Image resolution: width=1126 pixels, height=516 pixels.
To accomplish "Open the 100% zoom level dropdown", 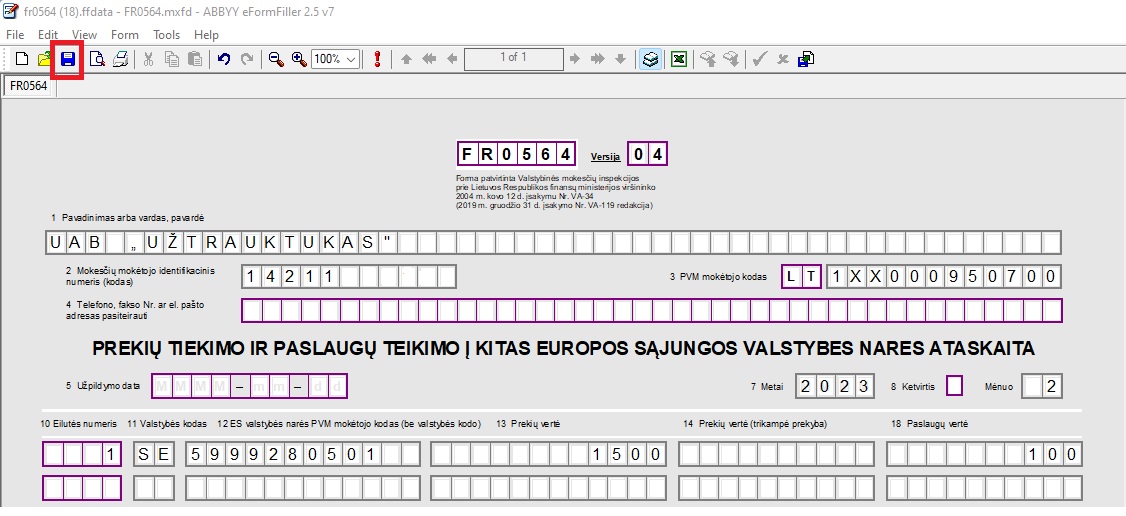I will (x=352, y=60).
